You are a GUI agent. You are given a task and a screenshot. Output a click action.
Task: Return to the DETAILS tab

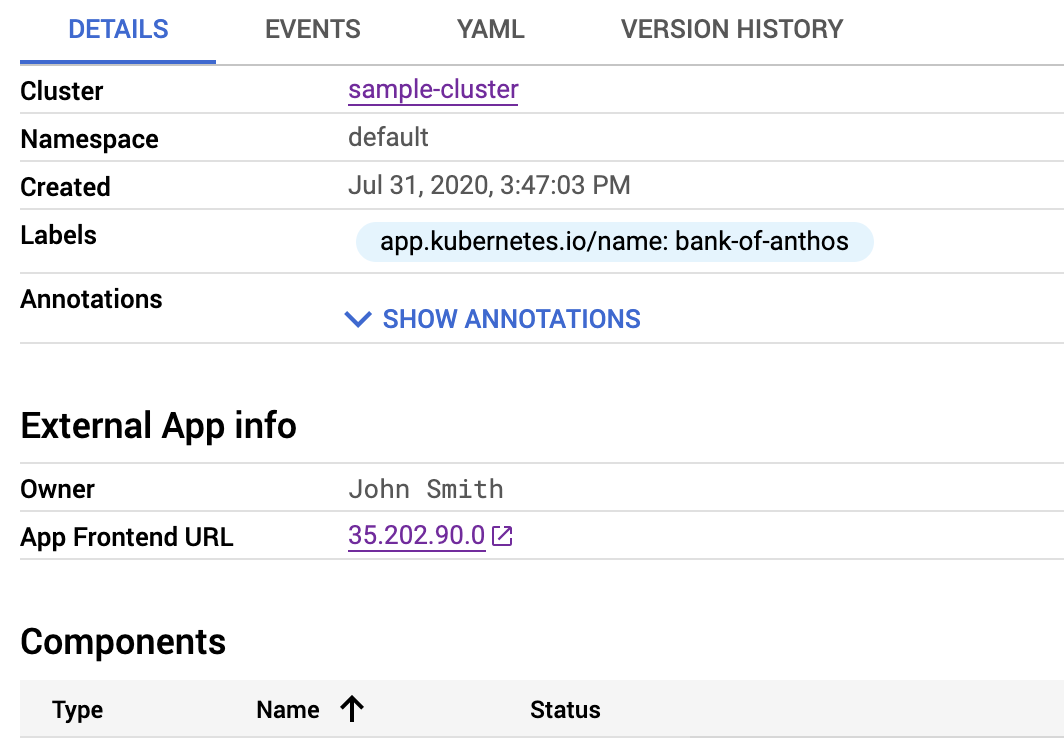(x=118, y=29)
